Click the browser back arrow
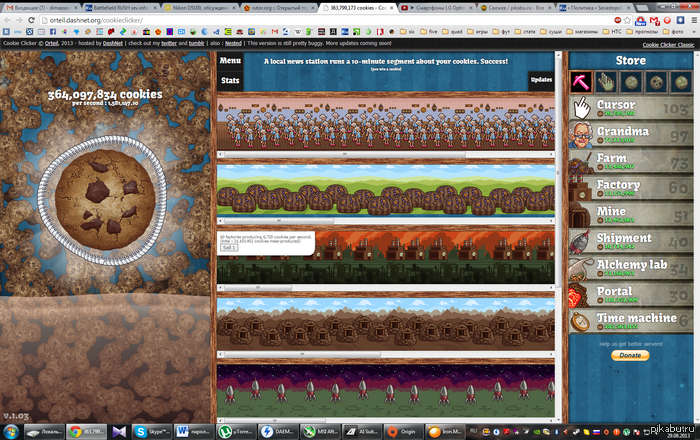 7,20
